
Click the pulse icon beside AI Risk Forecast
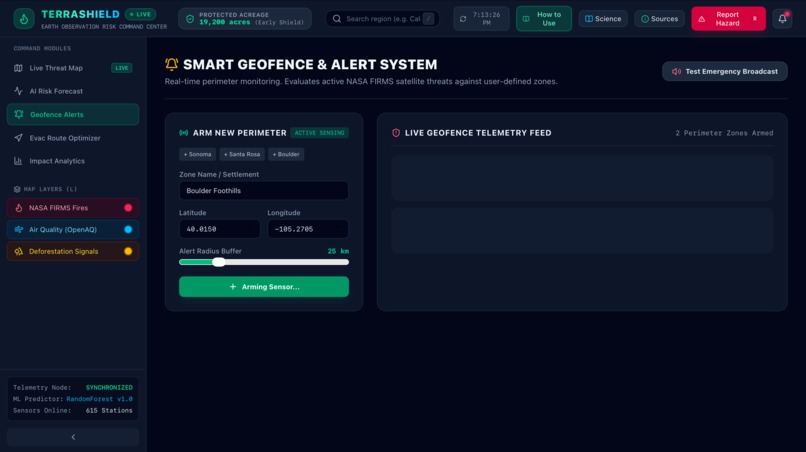pyautogui.click(x=19, y=91)
